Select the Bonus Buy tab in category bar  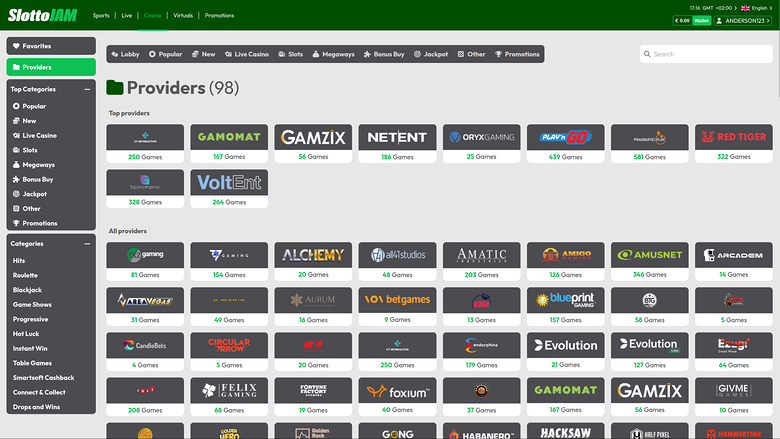(x=384, y=54)
